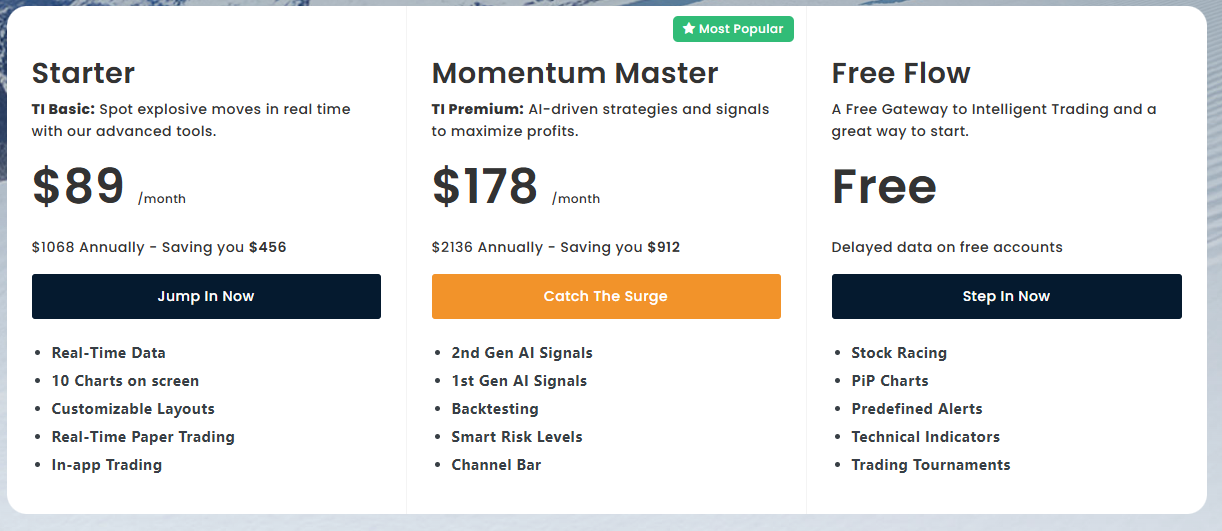The height and width of the screenshot is (531, 1222).
Task: Click the Starter plan heading
Action: coord(83,73)
